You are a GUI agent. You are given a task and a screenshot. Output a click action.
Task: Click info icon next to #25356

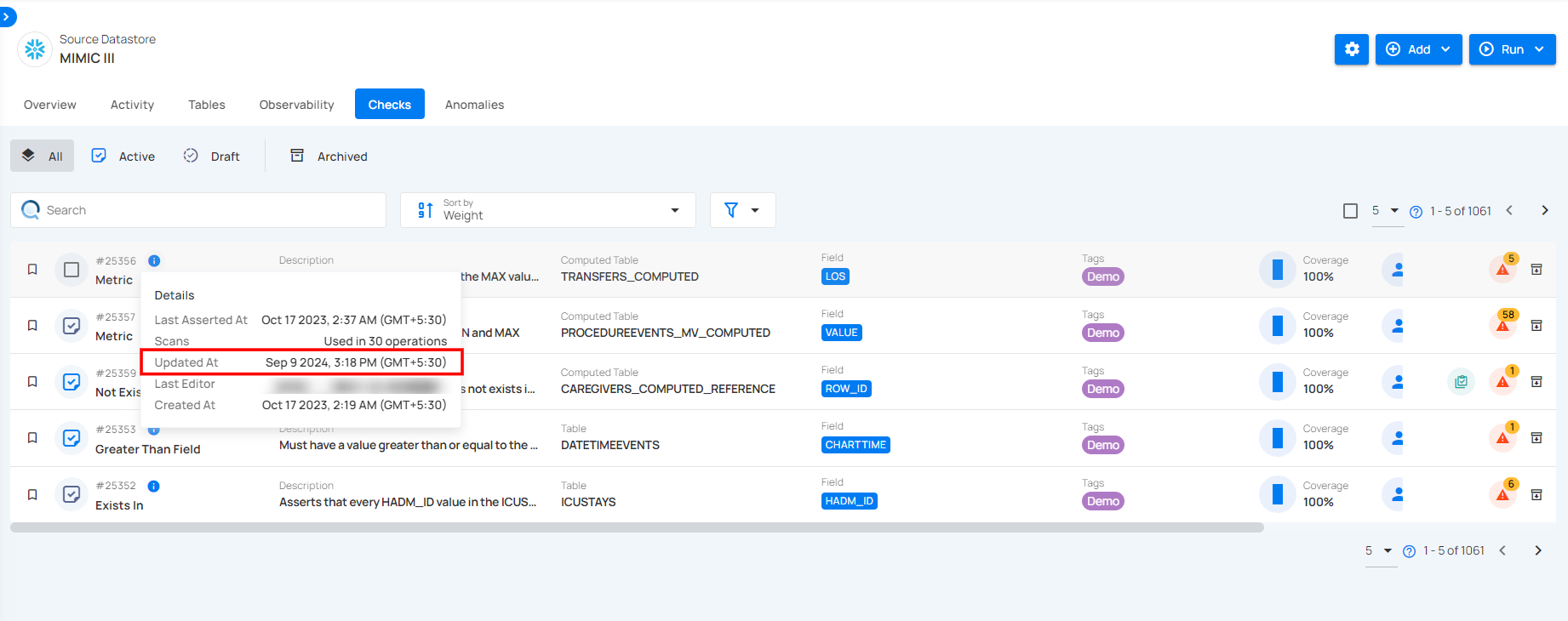click(x=154, y=261)
